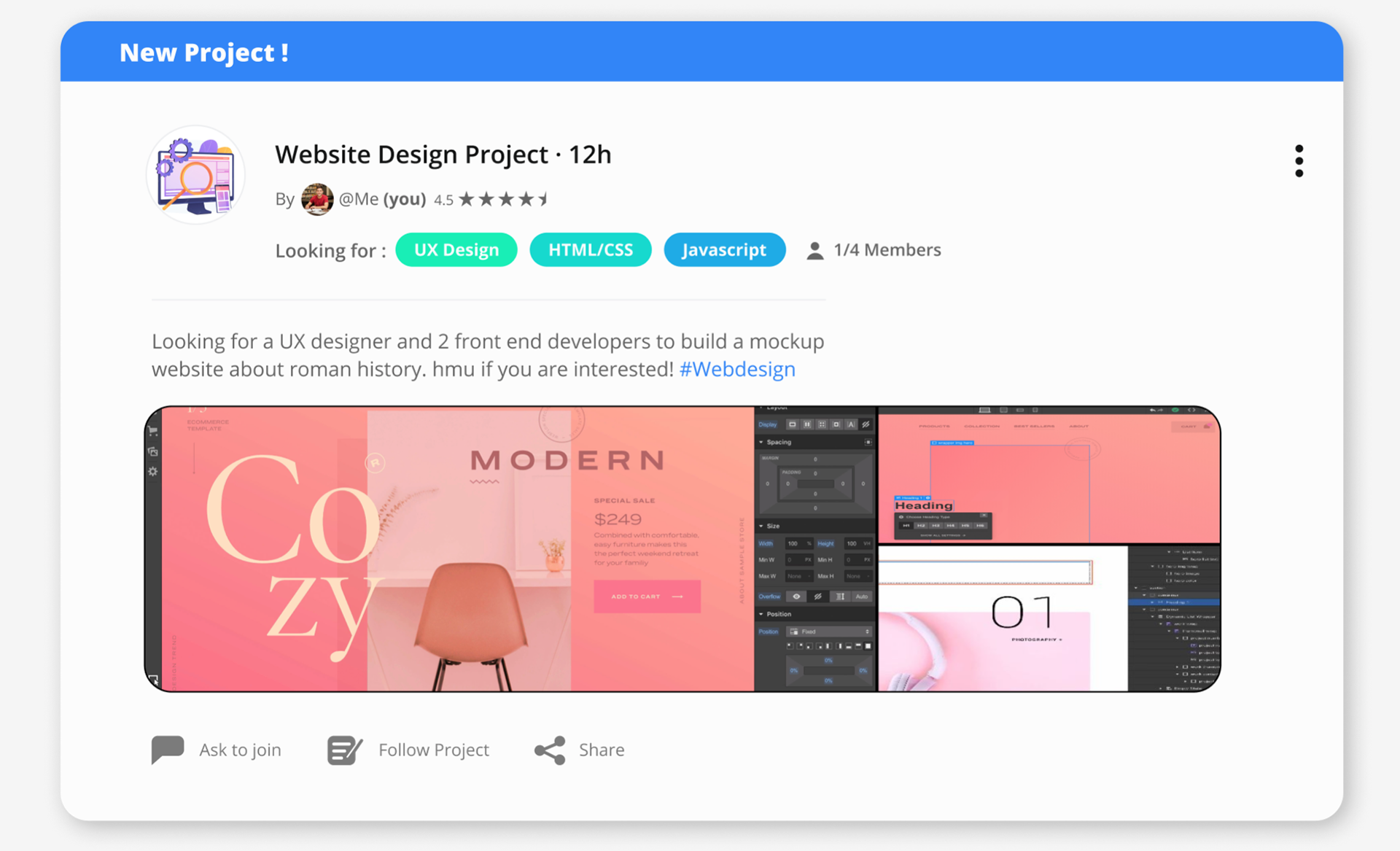Open the three-dot more options menu
The height and width of the screenshot is (851, 1400).
pos(1299,160)
